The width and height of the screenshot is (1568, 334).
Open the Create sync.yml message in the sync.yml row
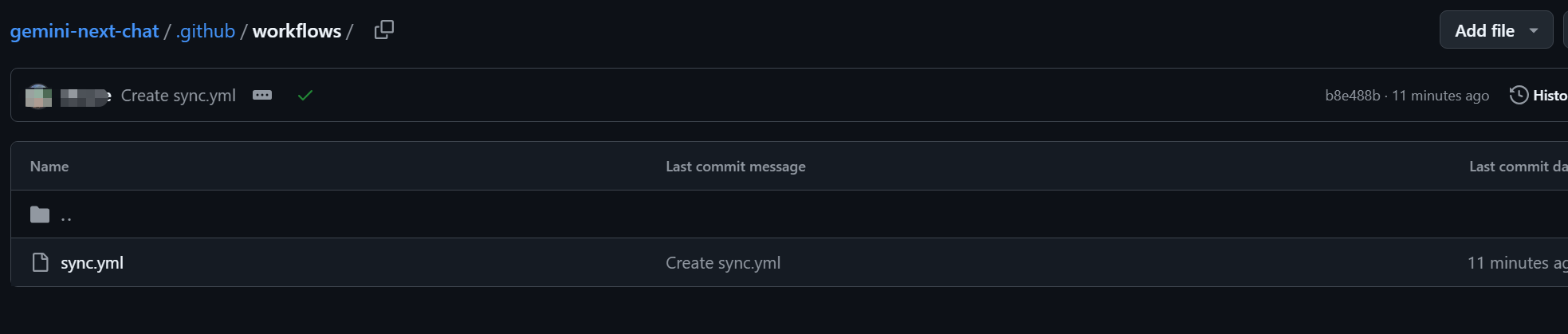(x=723, y=263)
